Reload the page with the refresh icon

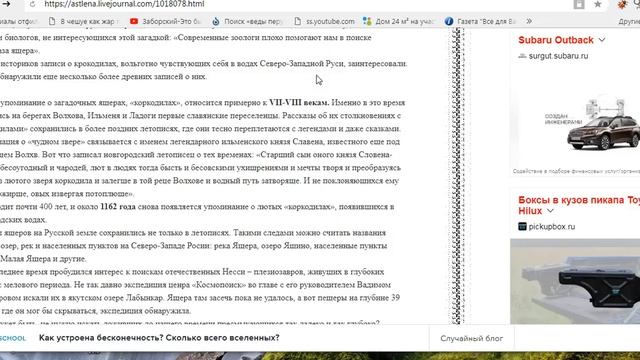(x=33, y=4)
